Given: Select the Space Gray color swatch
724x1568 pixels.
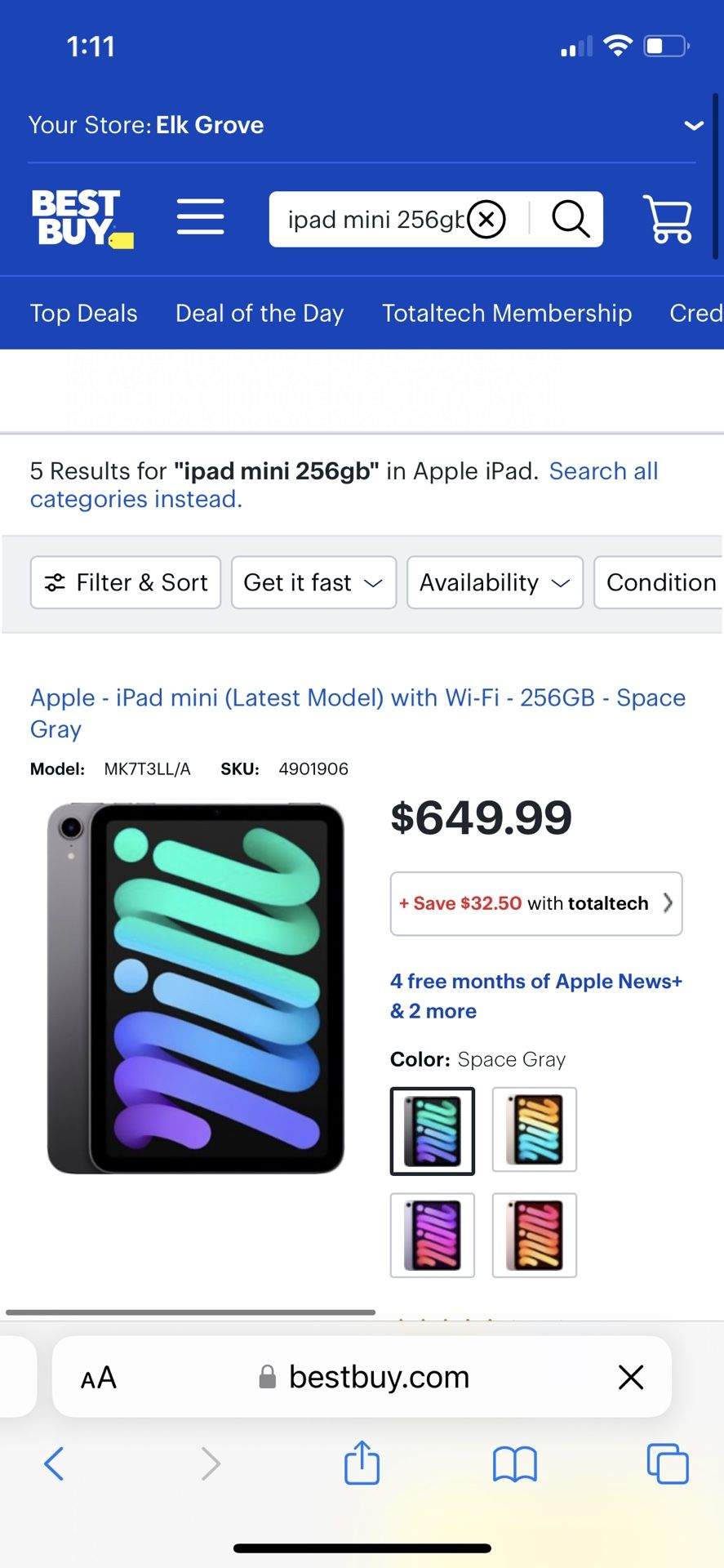Looking at the screenshot, I should tap(432, 1131).
